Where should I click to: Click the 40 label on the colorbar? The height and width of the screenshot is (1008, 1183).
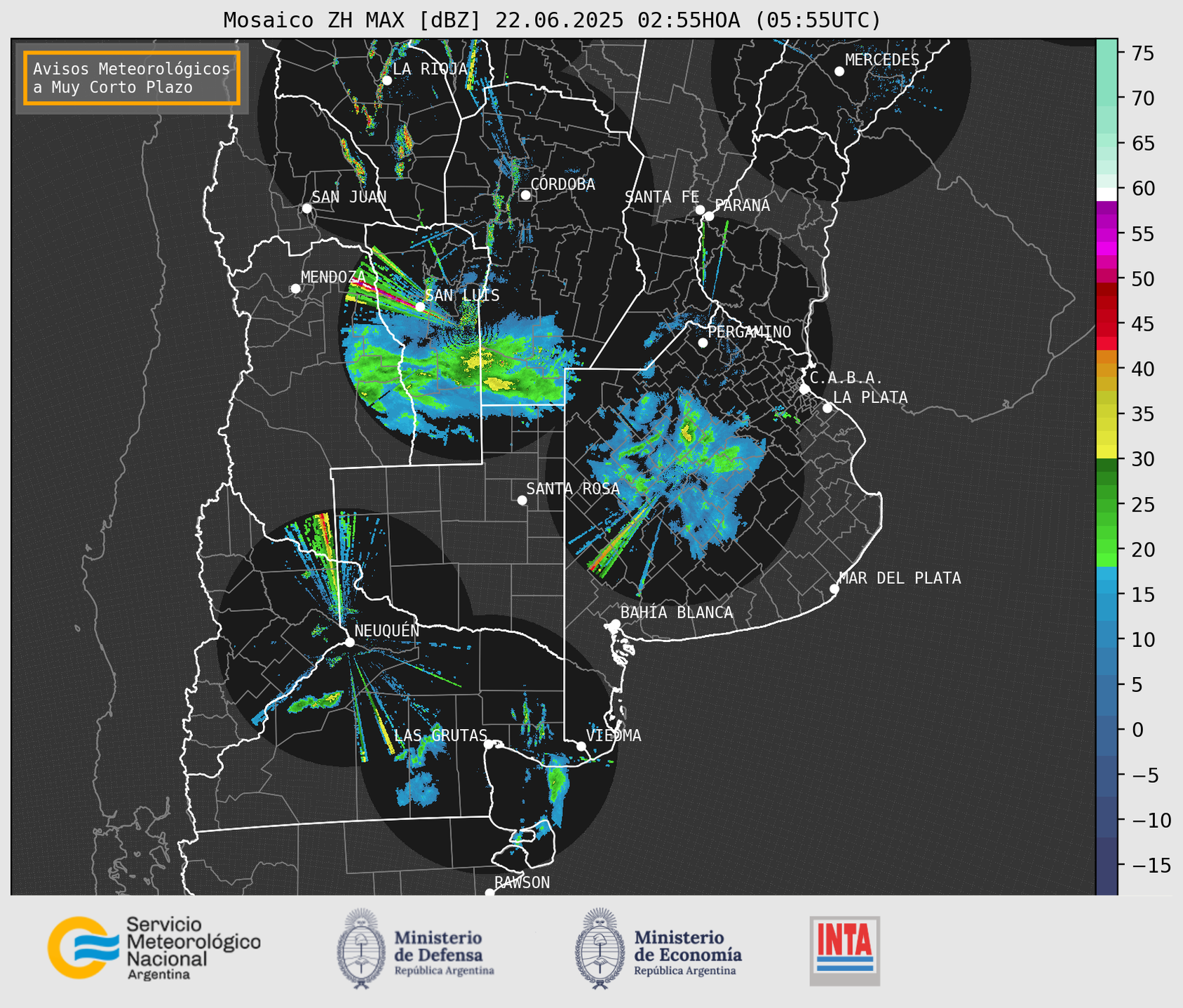pyautogui.click(x=1142, y=369)
